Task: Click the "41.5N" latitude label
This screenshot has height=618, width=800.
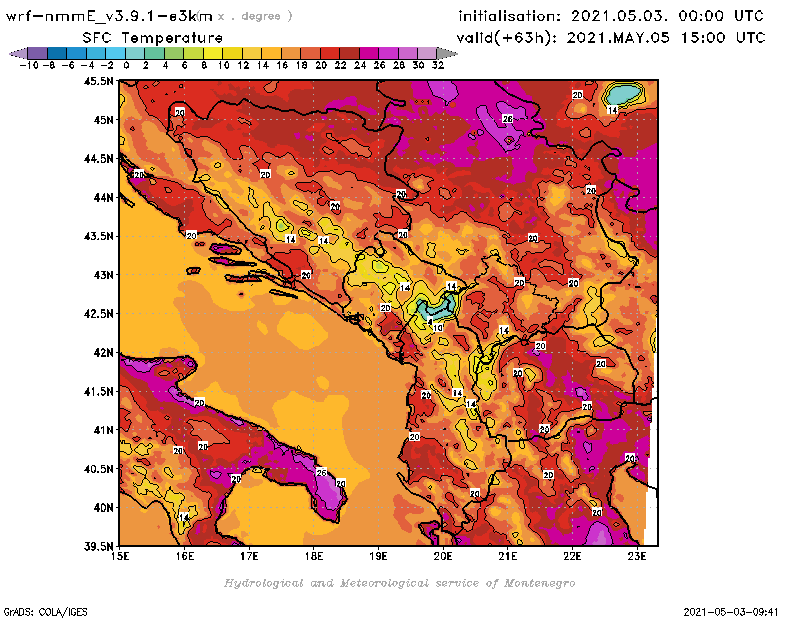Action: click(x=98, y=391)
